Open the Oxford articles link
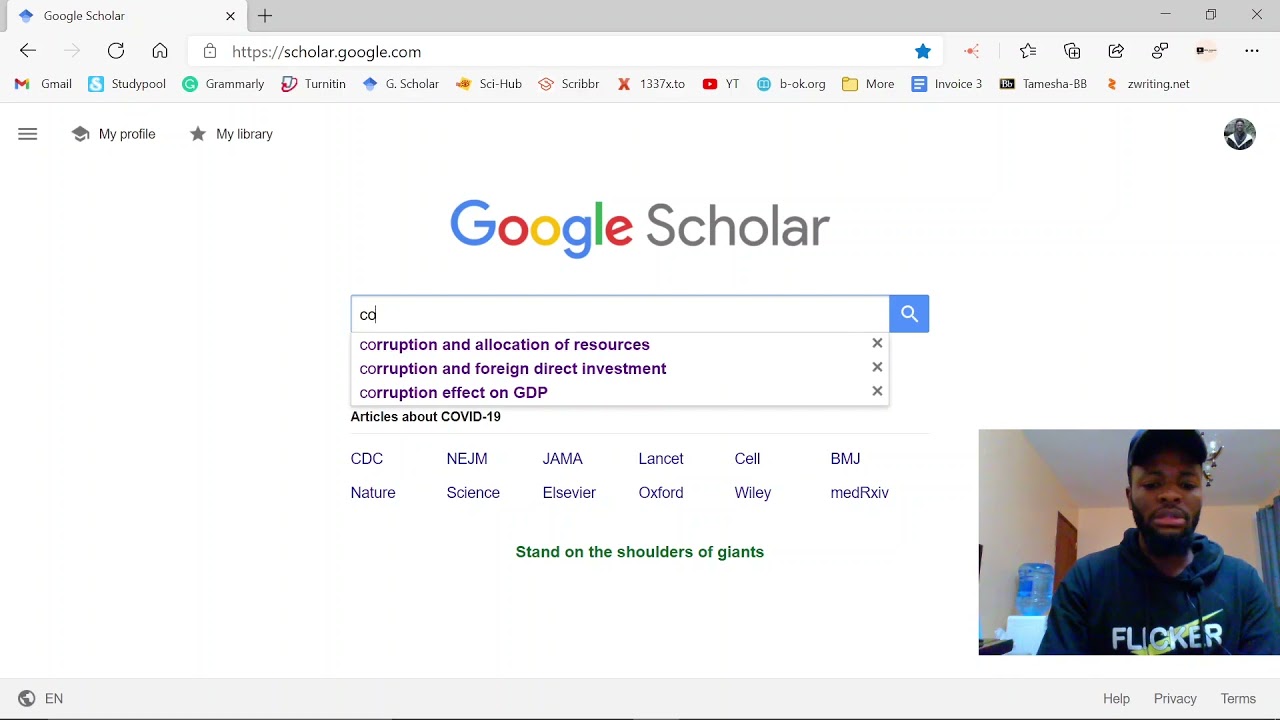The height and width of the screenshot is (720, 1280). coord(661,492)
